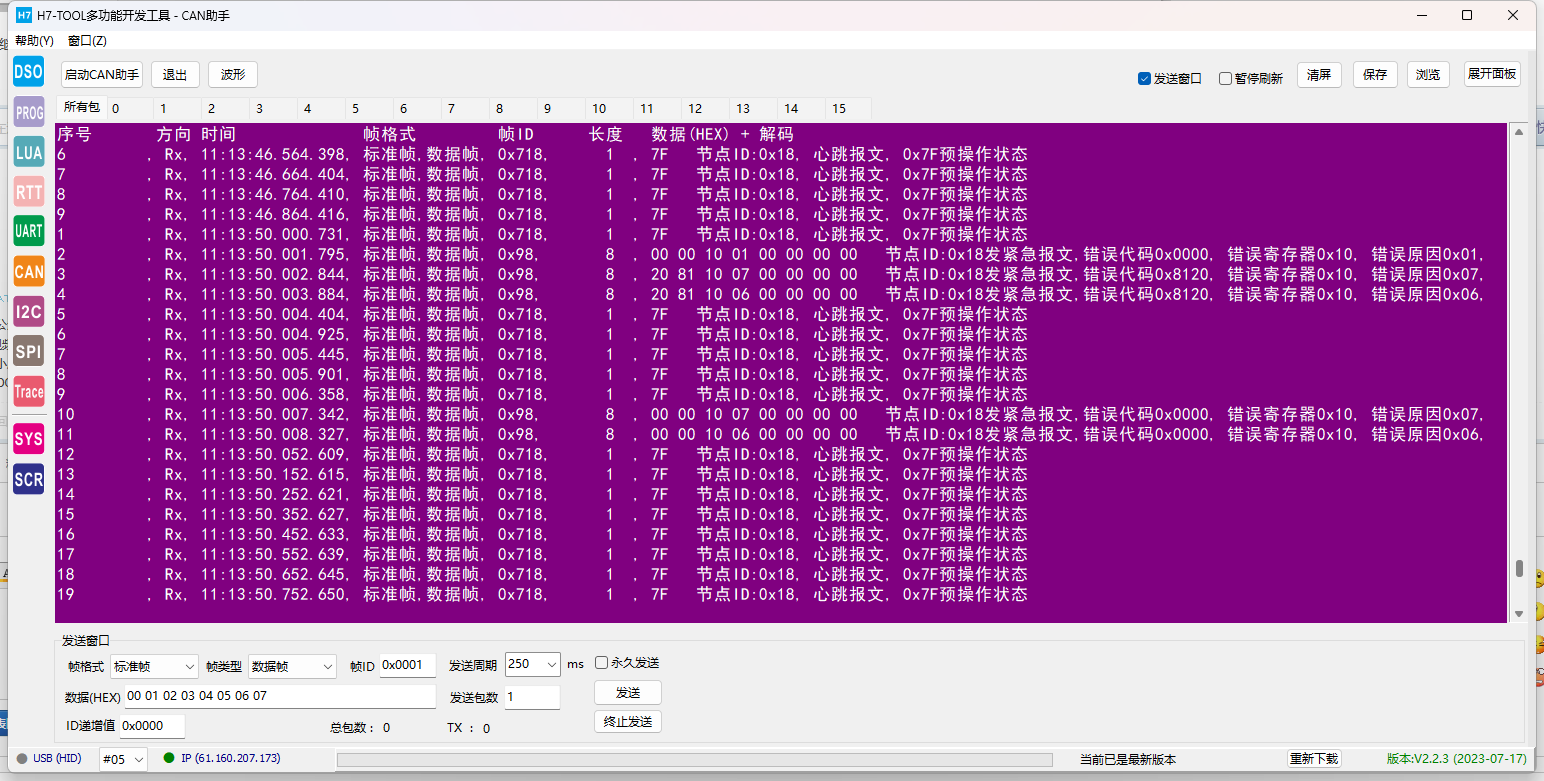Click the 启动CAN助手 button
Screen dimensions: 1544x781
102,75
